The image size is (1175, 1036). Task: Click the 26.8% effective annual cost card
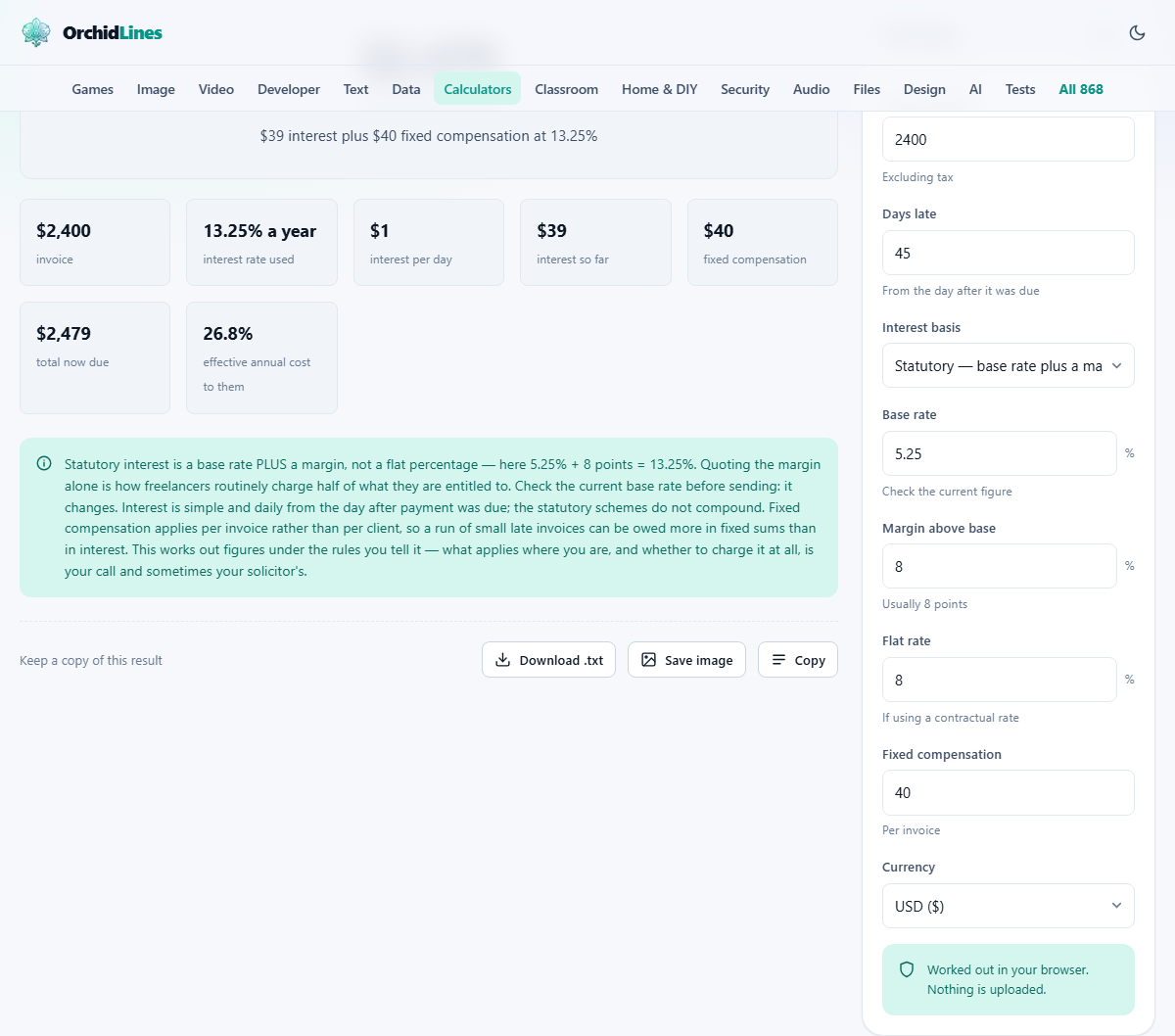pyautogui.click(x=261, y=357)
